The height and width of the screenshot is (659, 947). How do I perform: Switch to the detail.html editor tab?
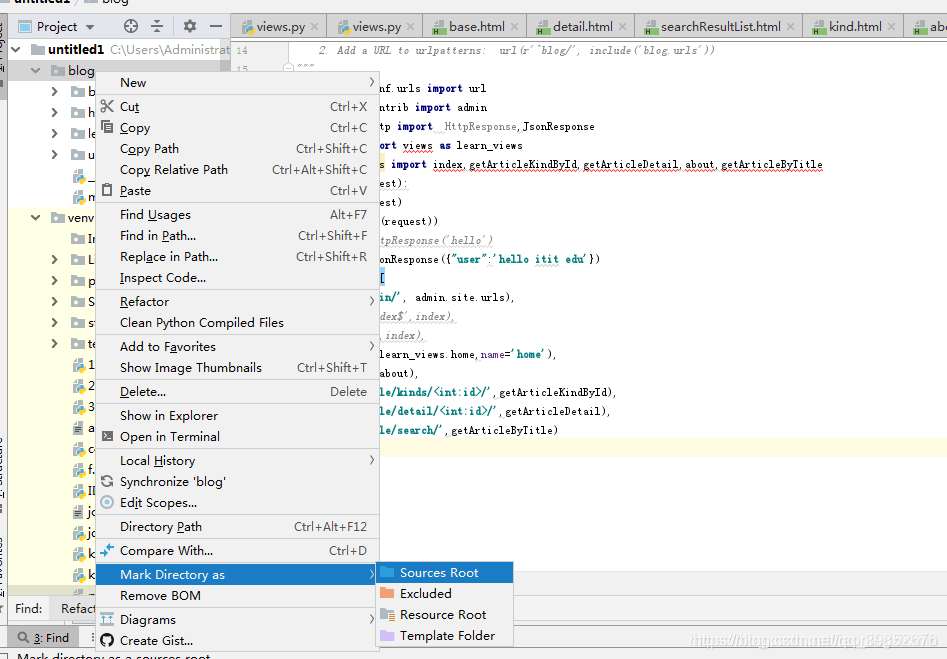(582, 27)
